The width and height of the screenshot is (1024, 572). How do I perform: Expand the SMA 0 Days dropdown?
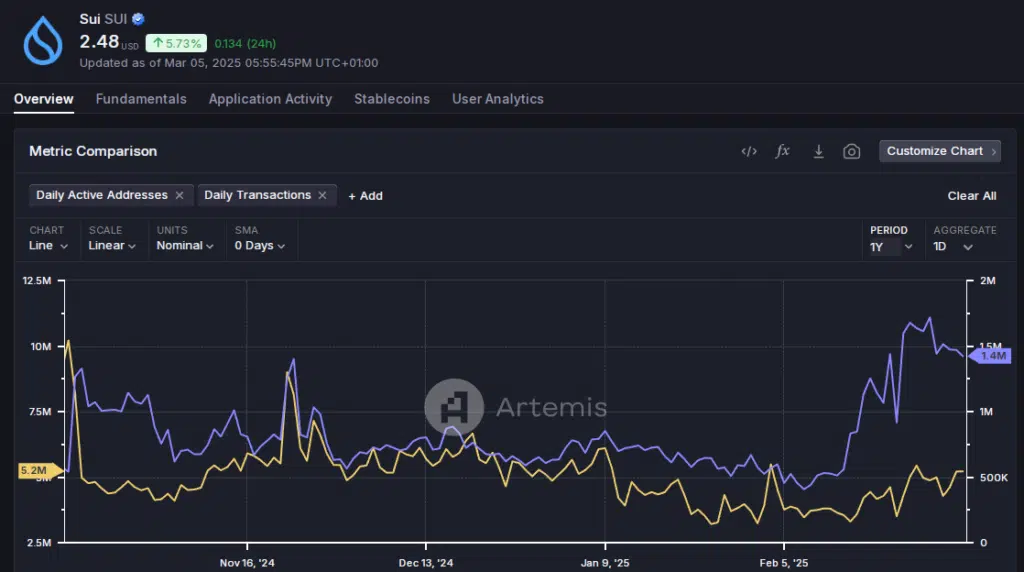coord(260,246)
